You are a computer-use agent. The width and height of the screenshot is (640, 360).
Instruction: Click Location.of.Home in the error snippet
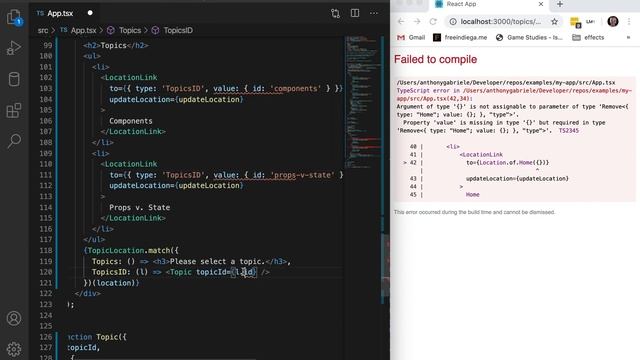[506, 162]
